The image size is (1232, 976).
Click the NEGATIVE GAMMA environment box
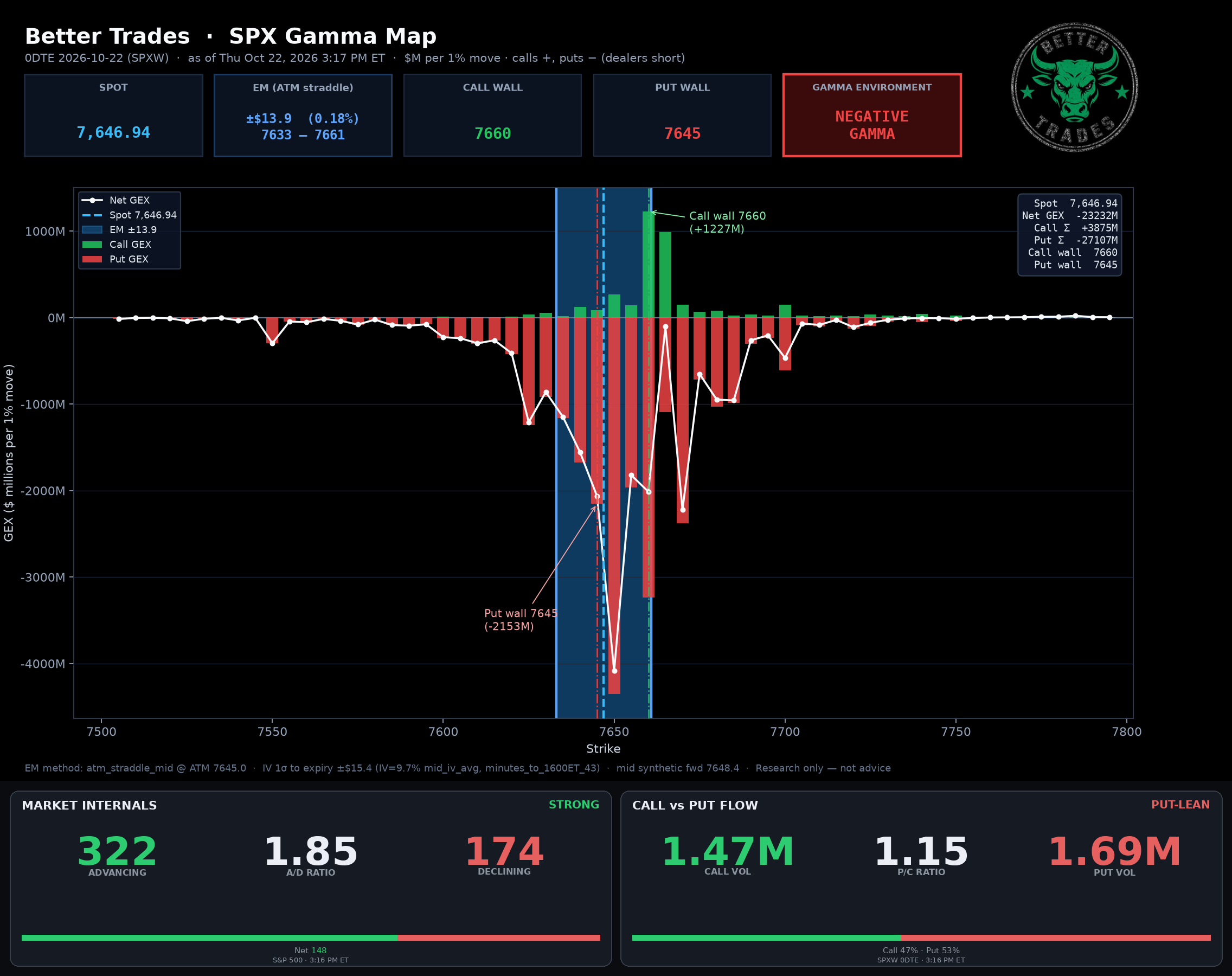click(872, 115)
